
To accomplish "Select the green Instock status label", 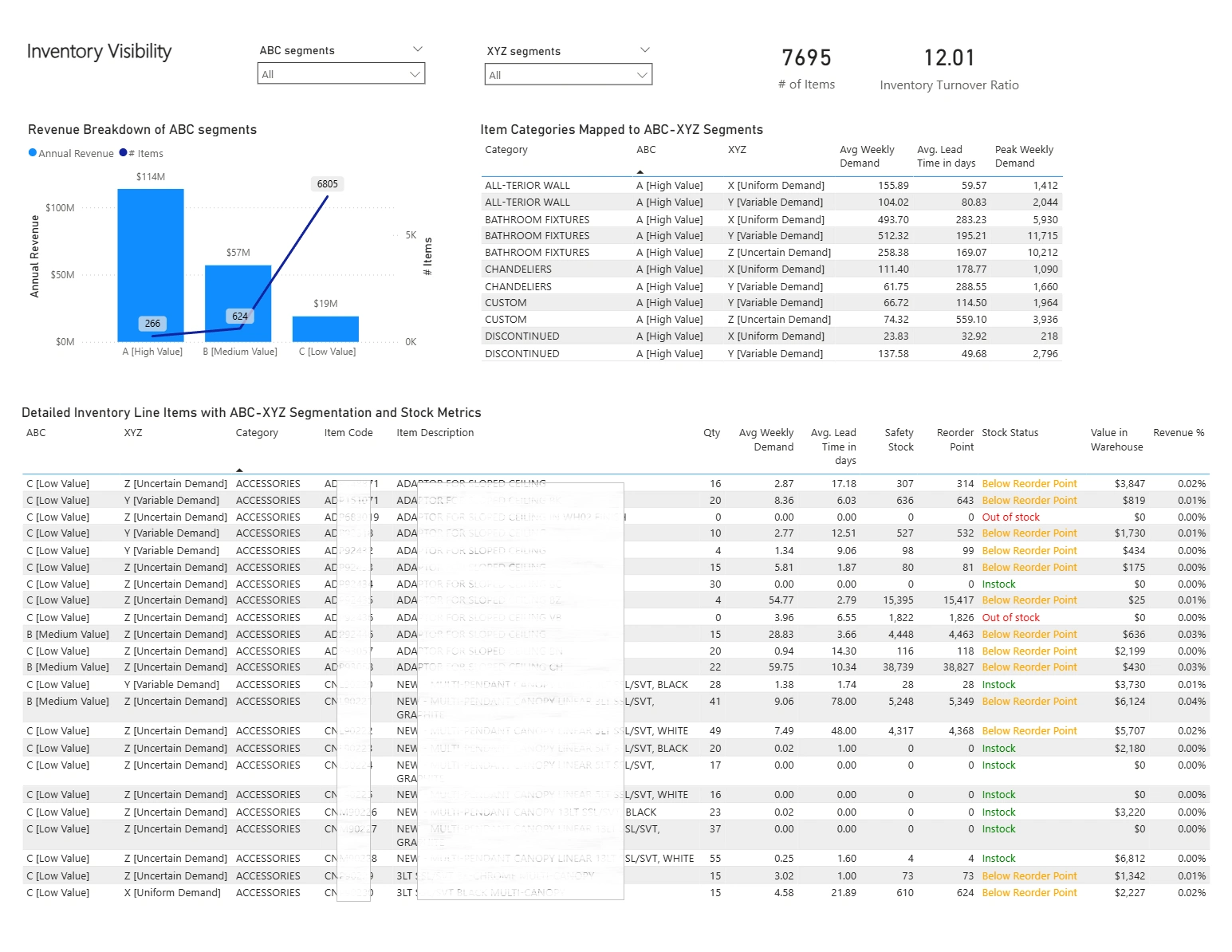I will coord(998,584).
